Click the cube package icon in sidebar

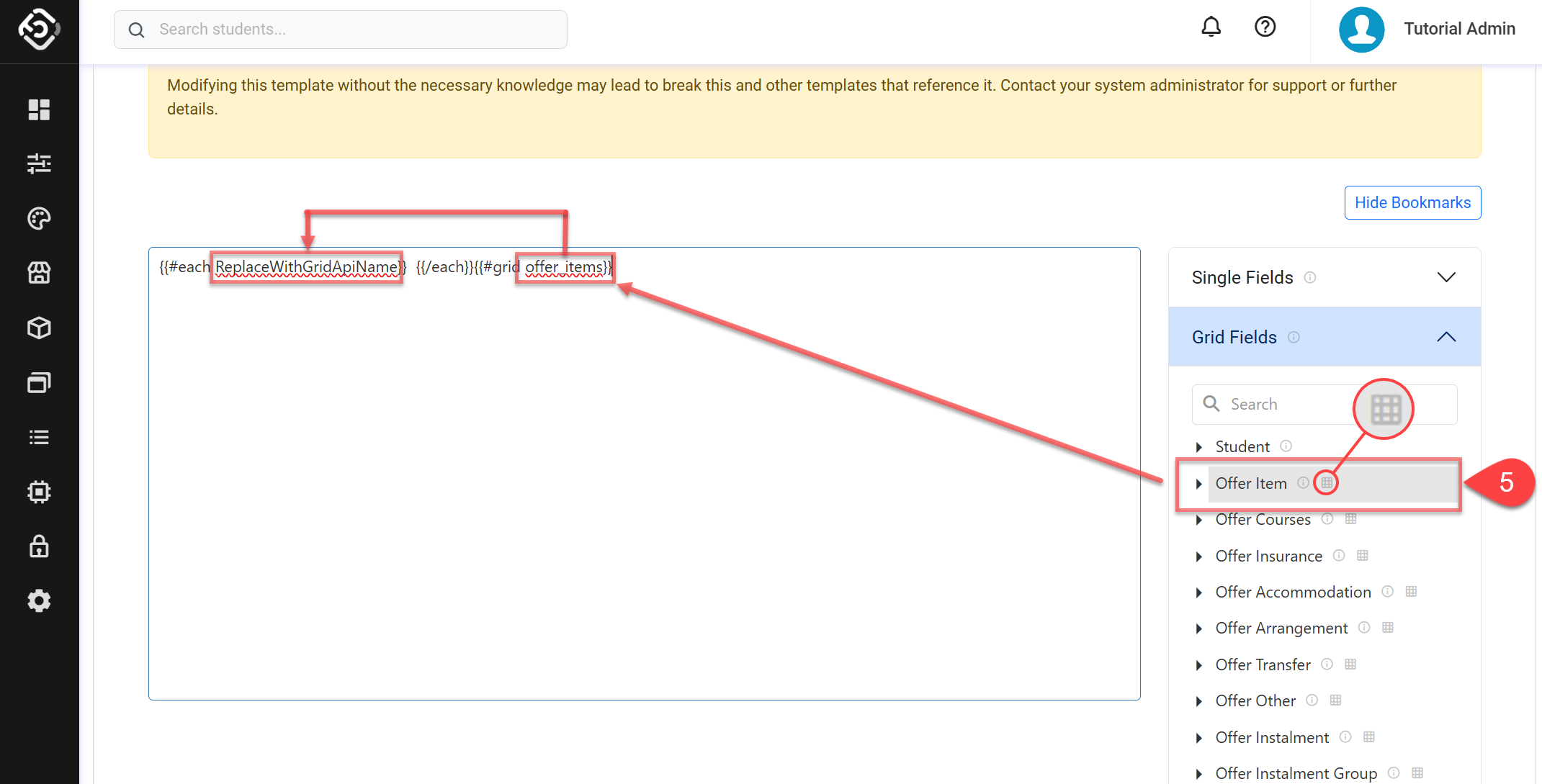[x=39, y=328]
